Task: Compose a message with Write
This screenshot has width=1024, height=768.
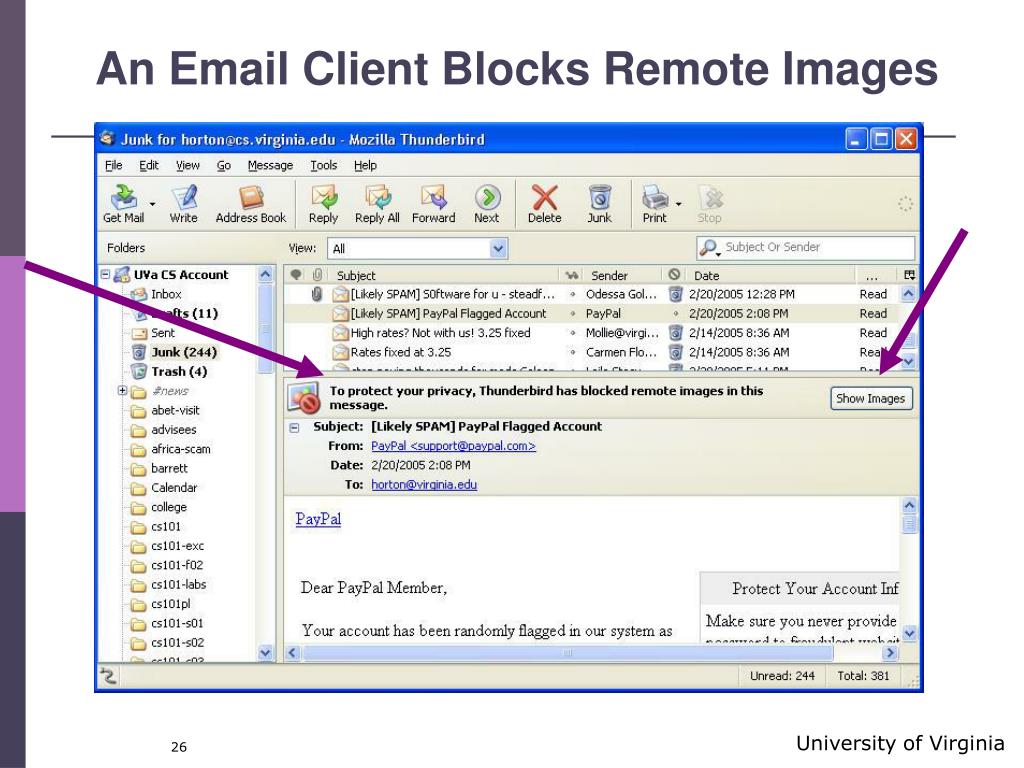Action: [184, 203]
